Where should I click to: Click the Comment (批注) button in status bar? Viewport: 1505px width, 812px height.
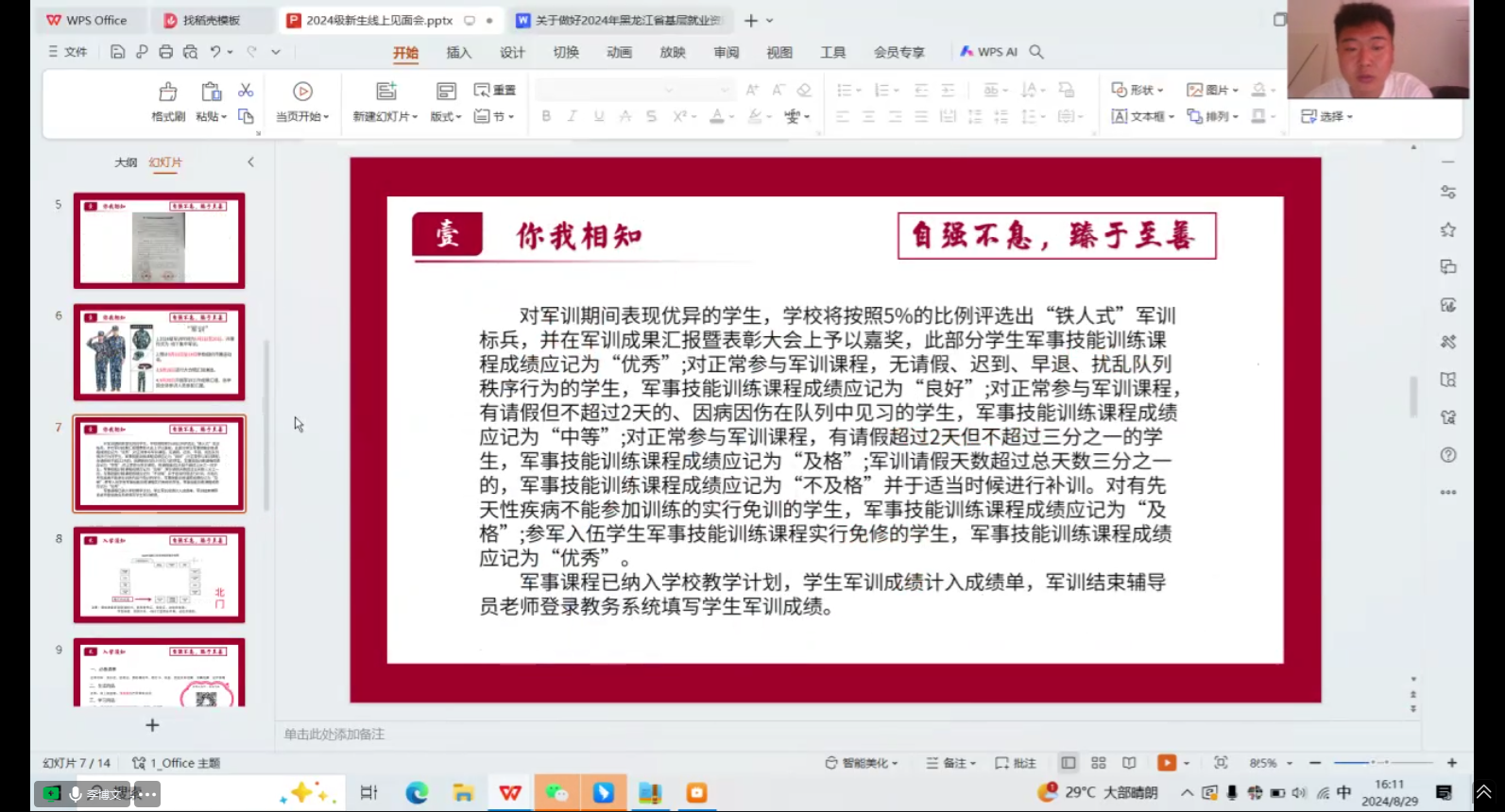click(x=1017, y=763)
